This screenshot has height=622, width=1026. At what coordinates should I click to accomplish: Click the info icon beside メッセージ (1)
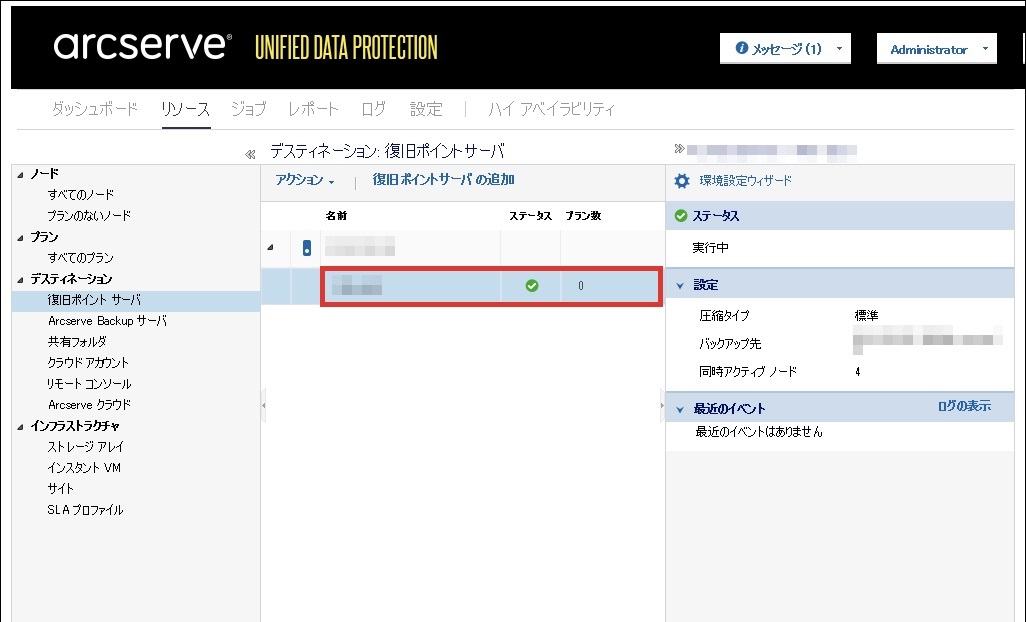pyautogui.click(x=741, y=48)
